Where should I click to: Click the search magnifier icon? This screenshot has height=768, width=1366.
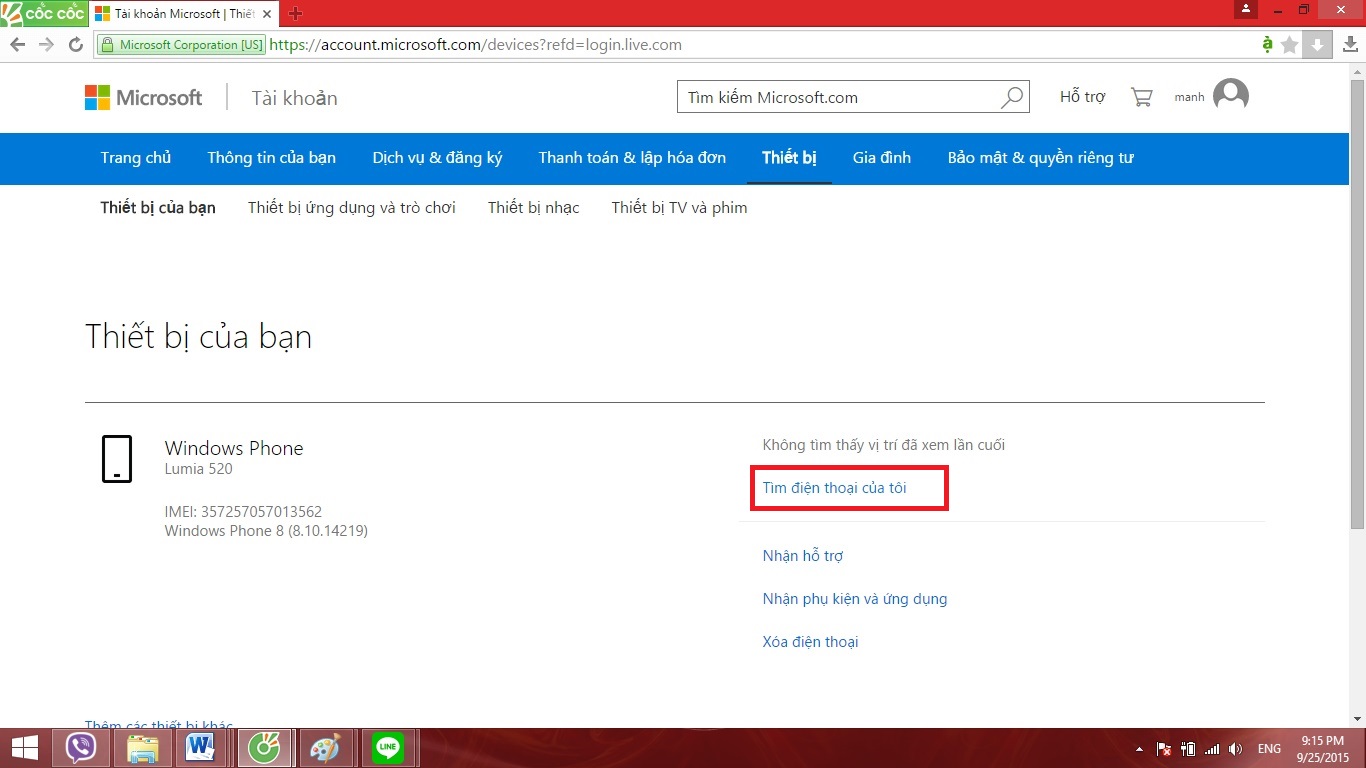[x=1012, y=97]
